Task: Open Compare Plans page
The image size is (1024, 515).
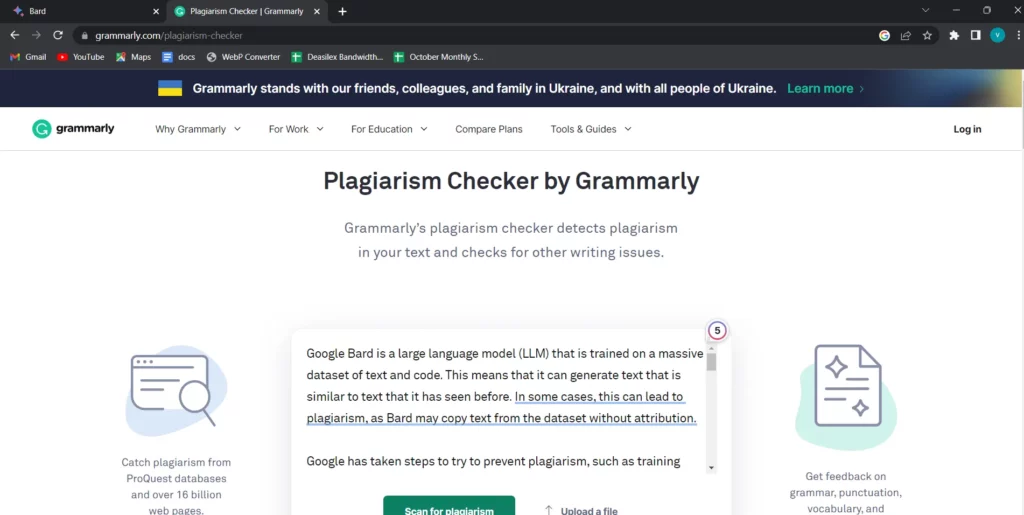Action: click(x=488, y=129)
